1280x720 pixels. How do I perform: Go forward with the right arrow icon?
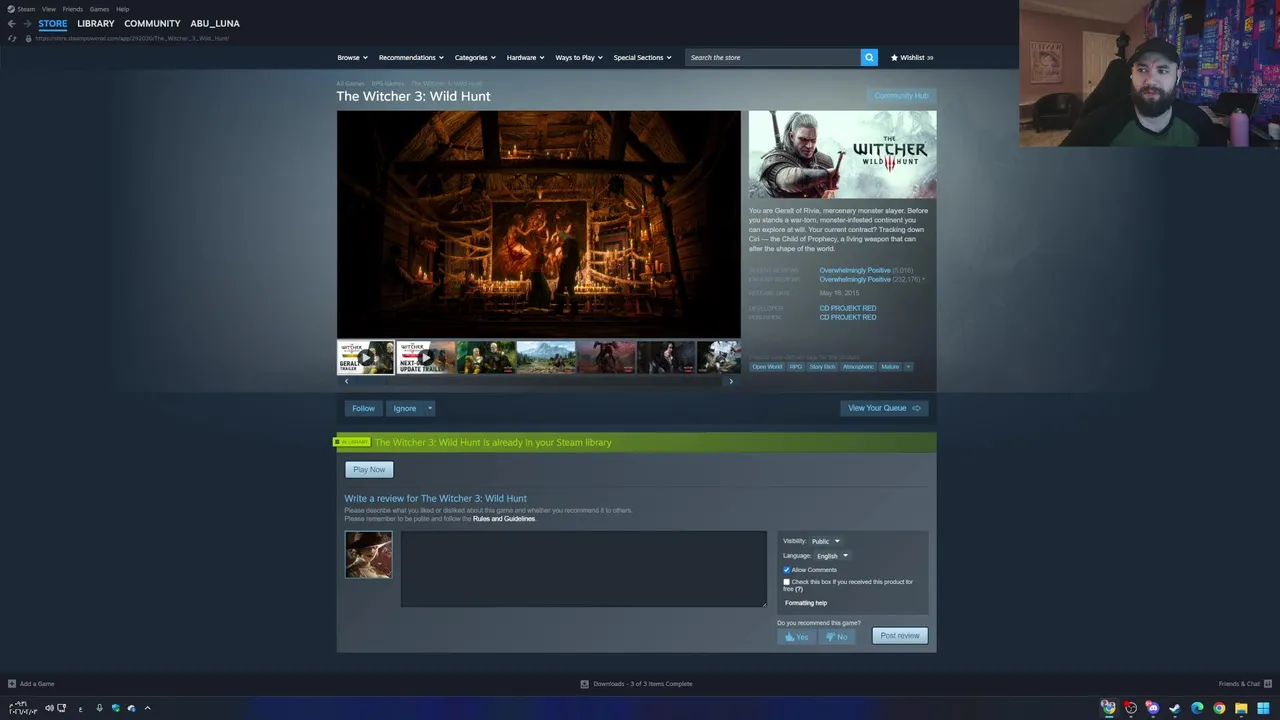pos(27,23)
